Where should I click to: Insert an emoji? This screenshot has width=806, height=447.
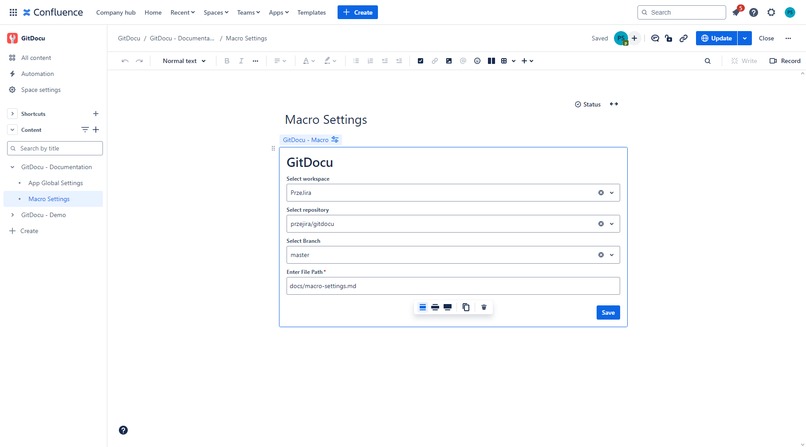coord(477,61)
